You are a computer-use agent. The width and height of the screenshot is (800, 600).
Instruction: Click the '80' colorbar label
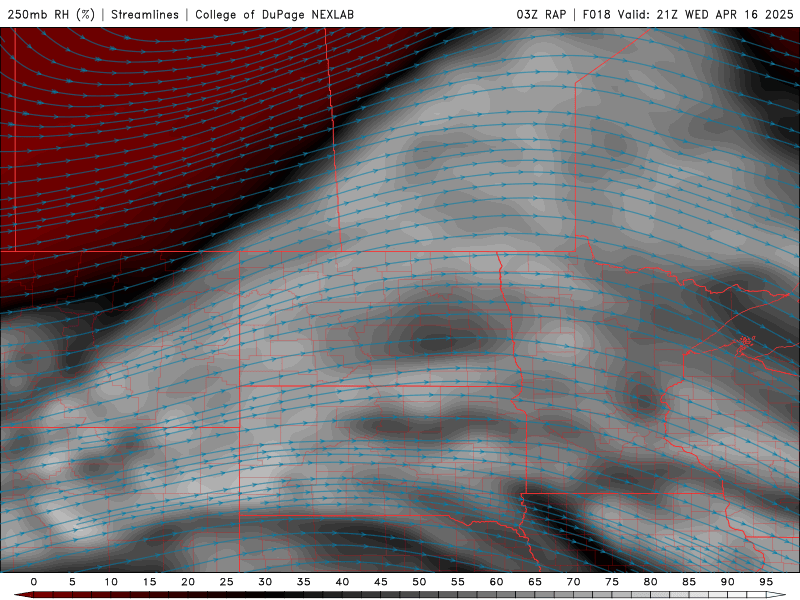pos(650,582)
